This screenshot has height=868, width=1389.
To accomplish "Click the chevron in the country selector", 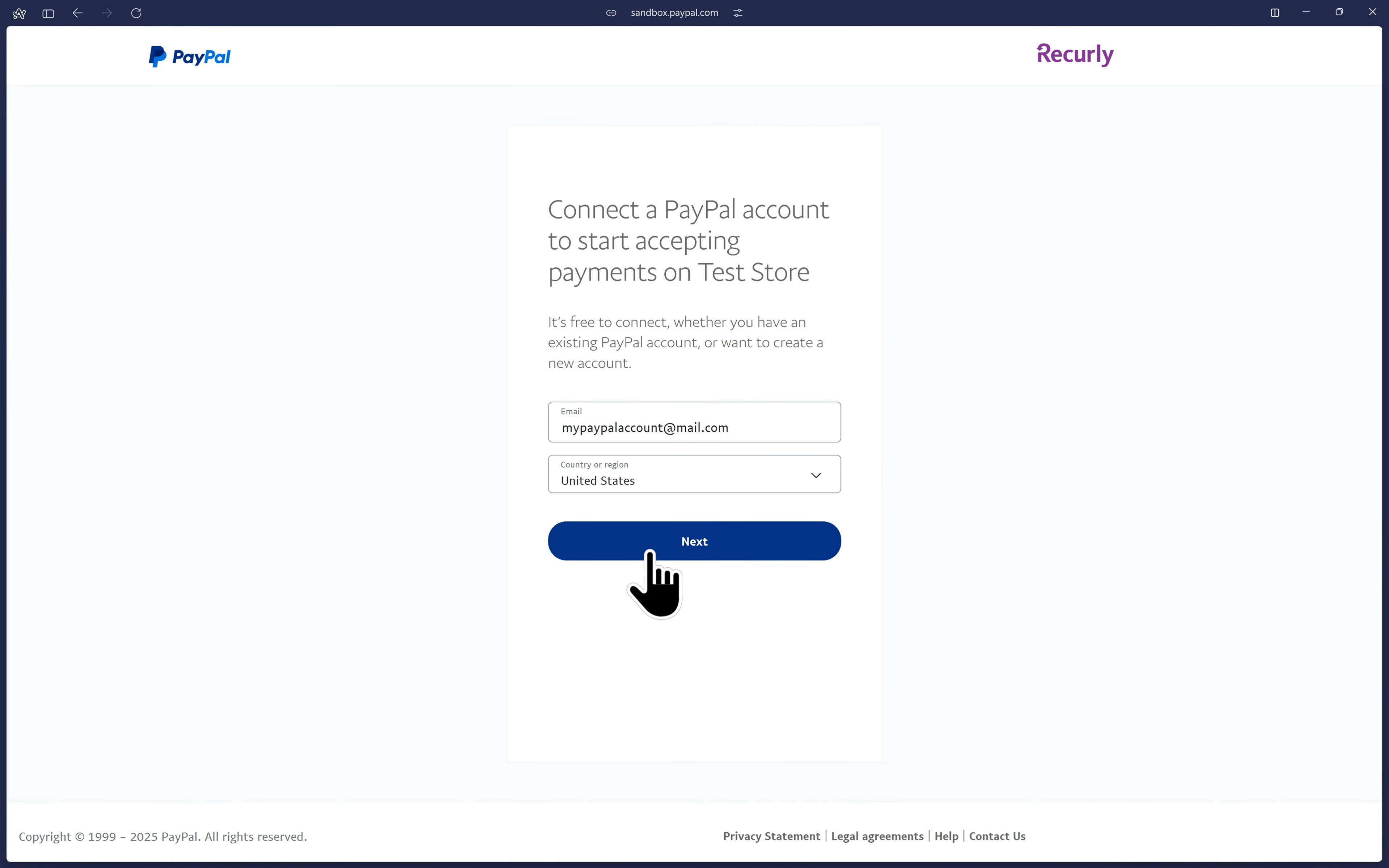I will click(816, 475).
